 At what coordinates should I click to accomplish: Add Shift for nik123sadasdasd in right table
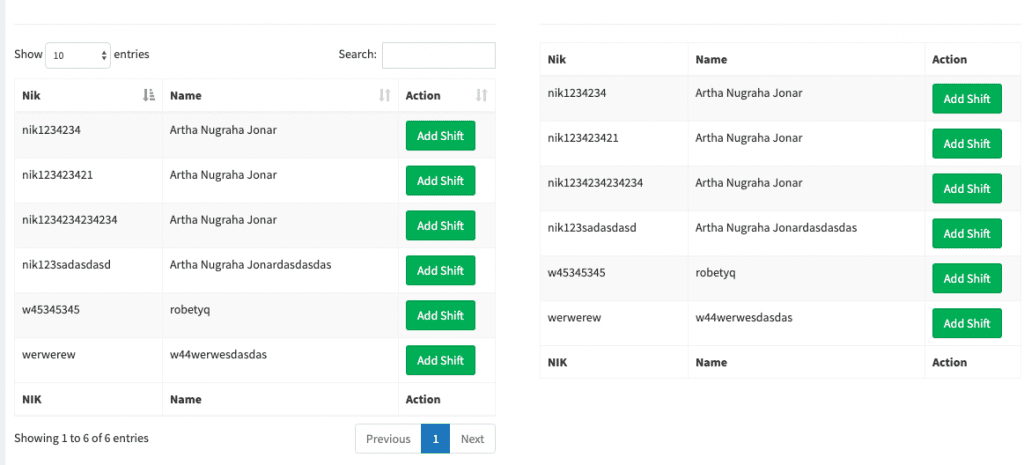966,234
